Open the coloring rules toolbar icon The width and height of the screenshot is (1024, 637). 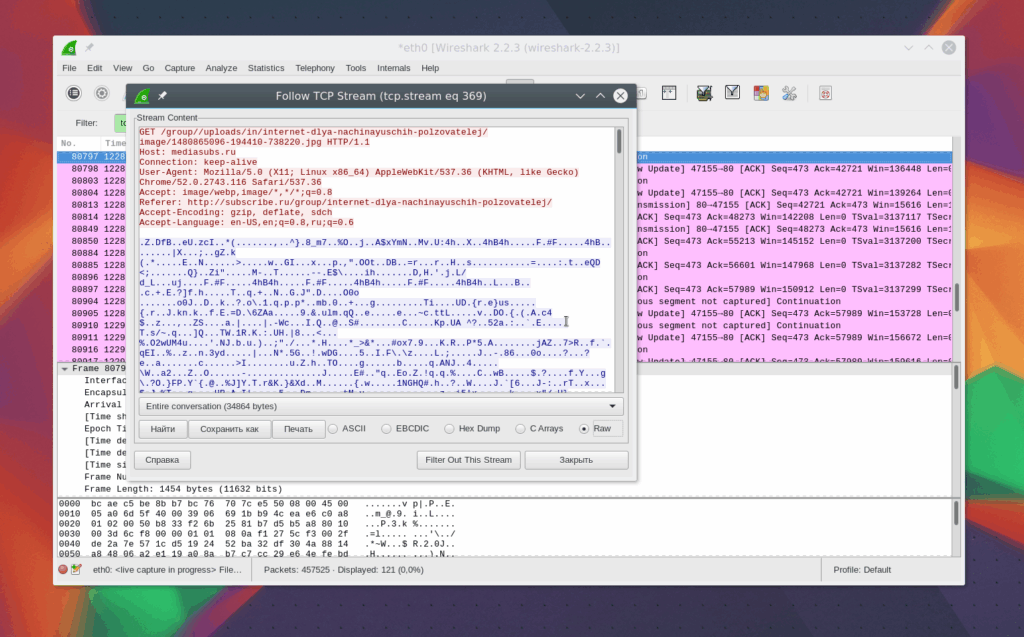tap(761, 93)
